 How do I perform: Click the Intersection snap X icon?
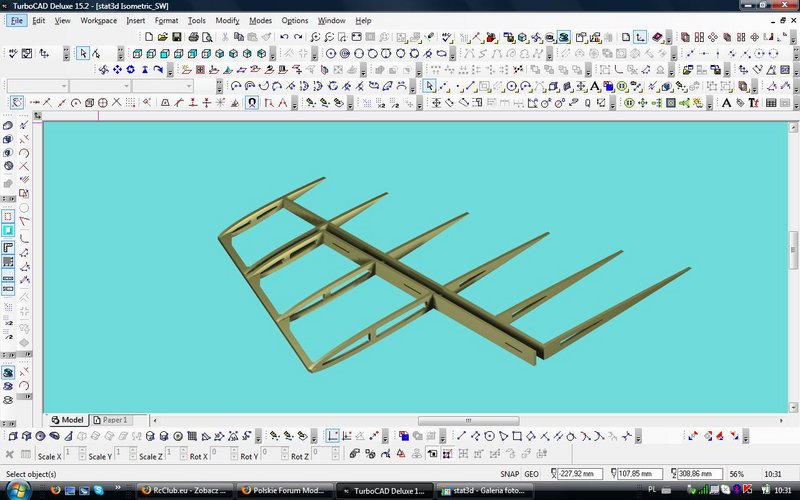[116, 103]
